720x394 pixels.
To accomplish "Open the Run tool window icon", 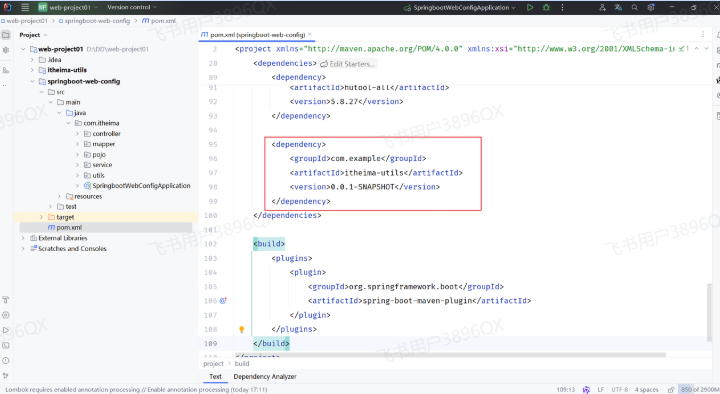I will (6, 330).
